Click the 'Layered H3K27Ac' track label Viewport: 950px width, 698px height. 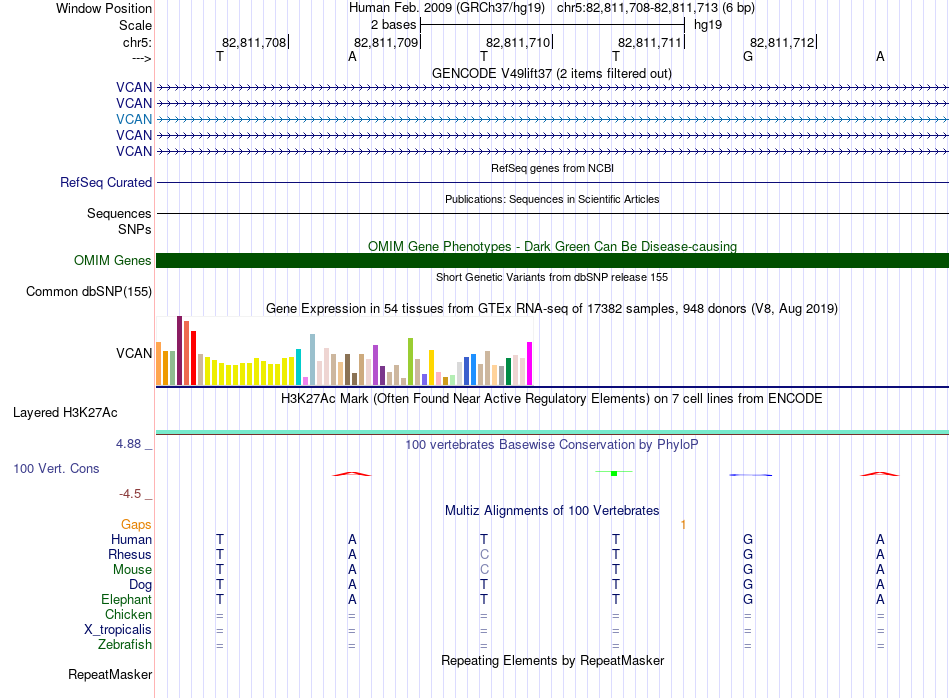(65, 413)
